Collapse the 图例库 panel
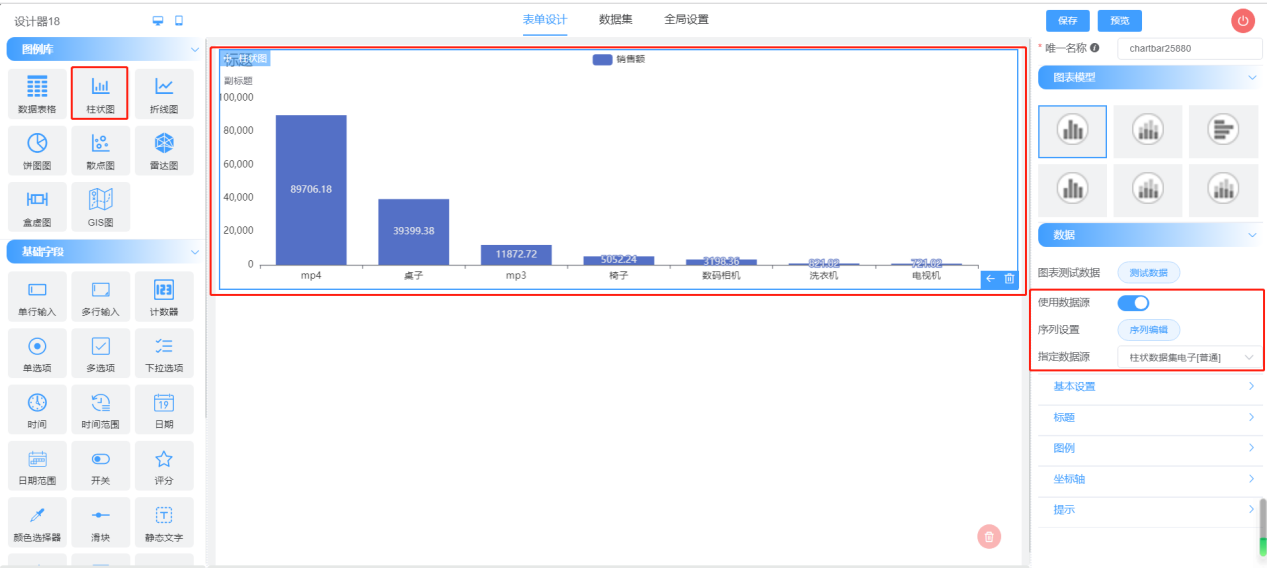The height and width of the screenshot is (568, 1267). (x=194, y=49)
